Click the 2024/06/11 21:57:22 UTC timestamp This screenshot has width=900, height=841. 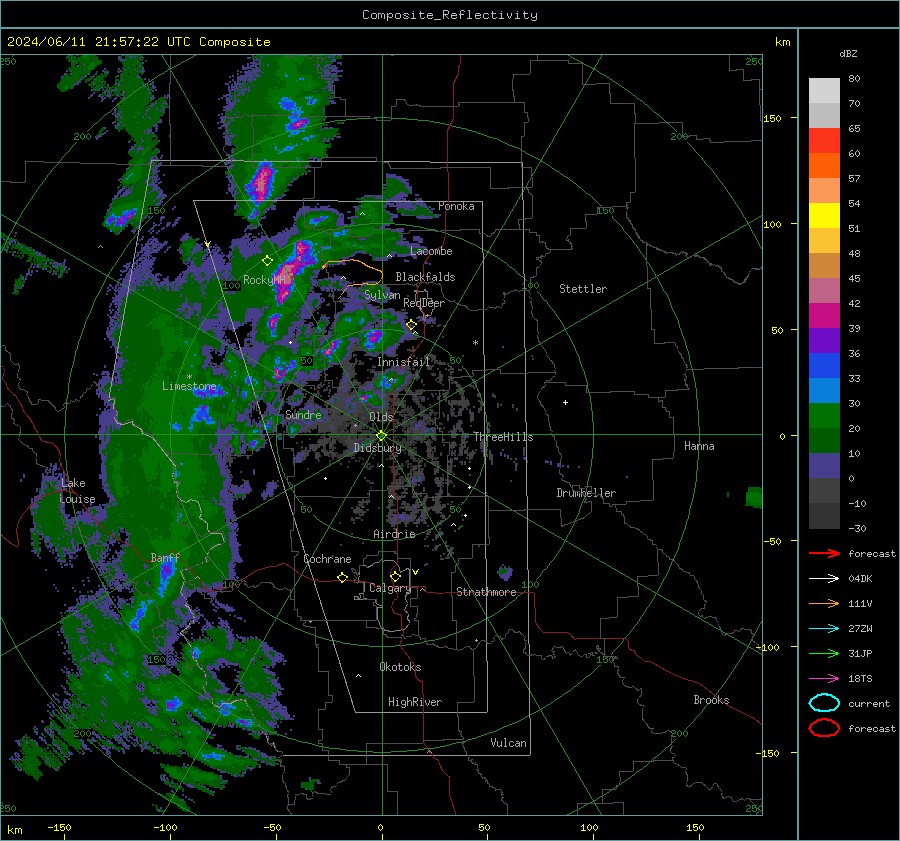point(99,42)
